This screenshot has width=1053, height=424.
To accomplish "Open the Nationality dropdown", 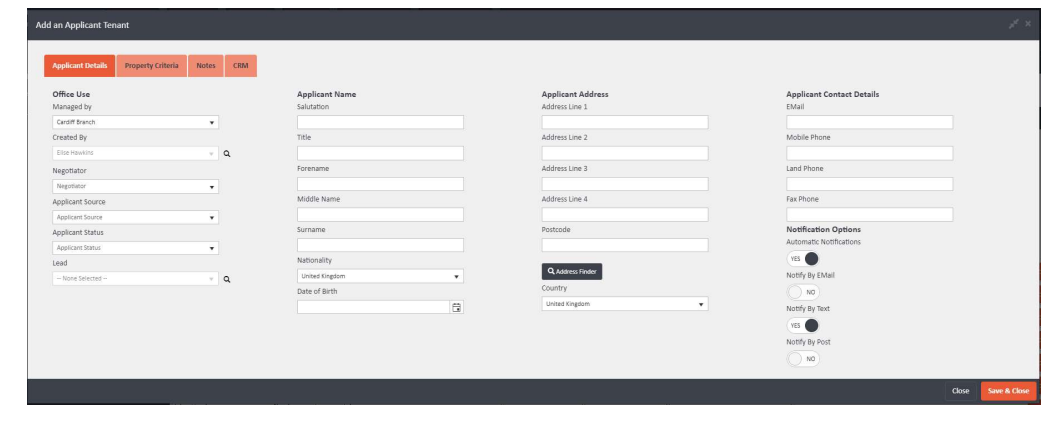I will pos(379,276).
